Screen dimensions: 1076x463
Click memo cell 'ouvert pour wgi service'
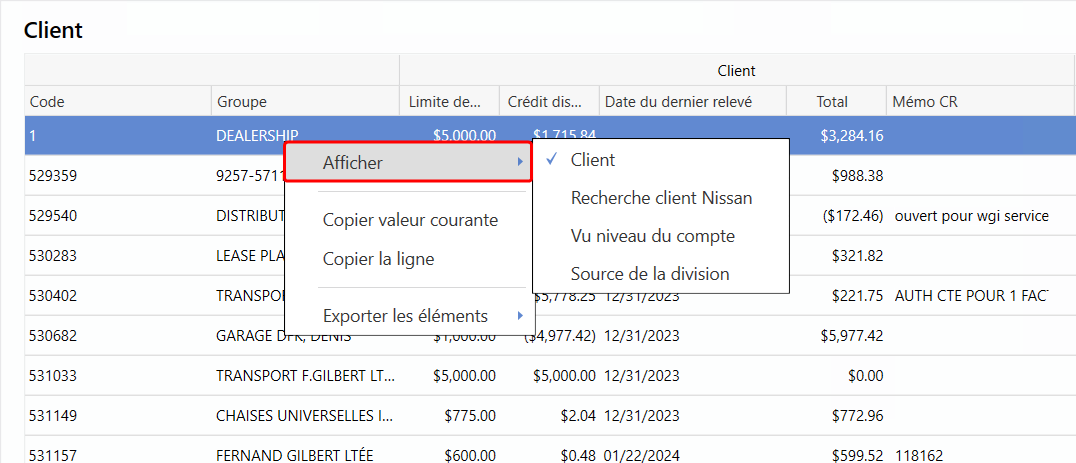(971, 216)
